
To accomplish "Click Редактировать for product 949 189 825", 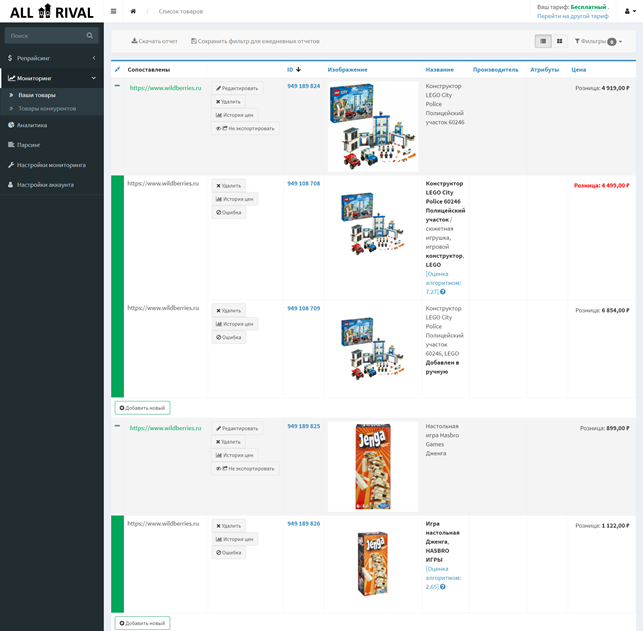I will point(237,428).
